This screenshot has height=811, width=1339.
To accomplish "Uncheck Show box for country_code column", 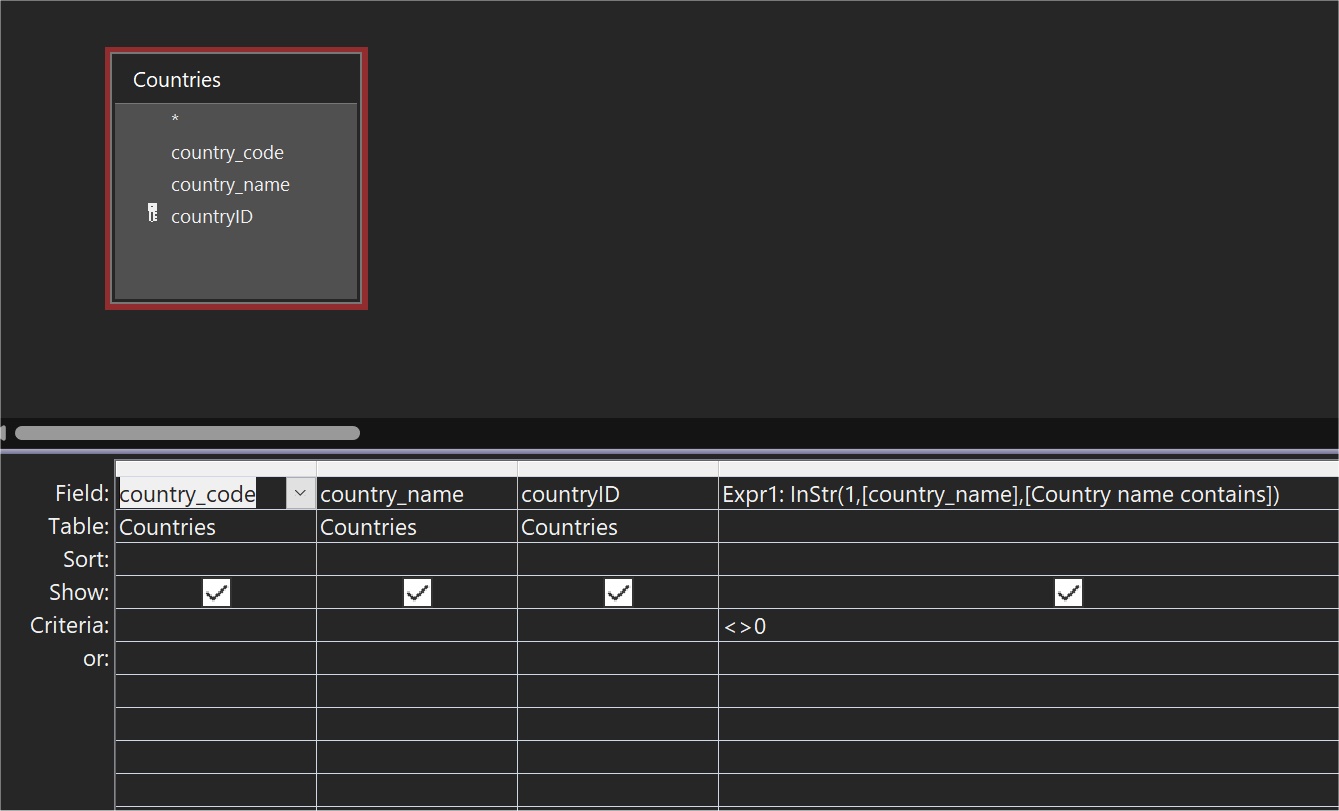I will point(216,593).
